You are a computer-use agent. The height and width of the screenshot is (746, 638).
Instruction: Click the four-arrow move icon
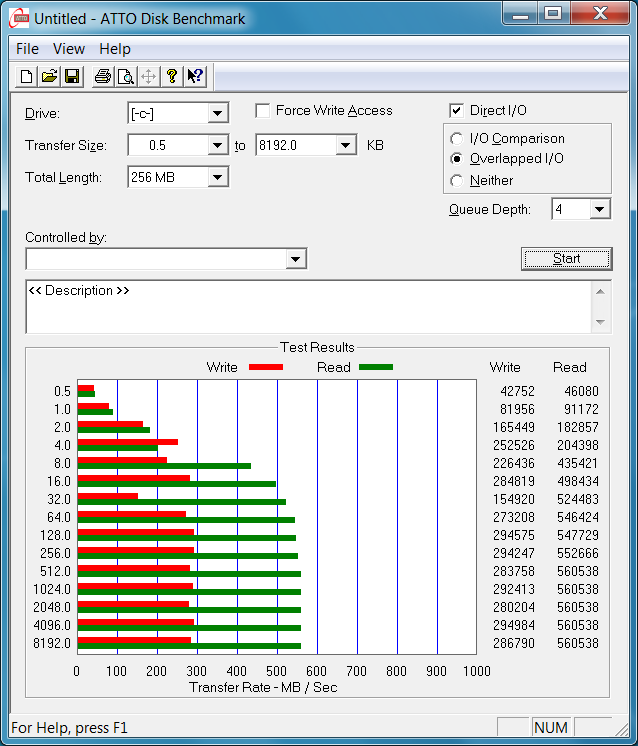coord(148,76)
